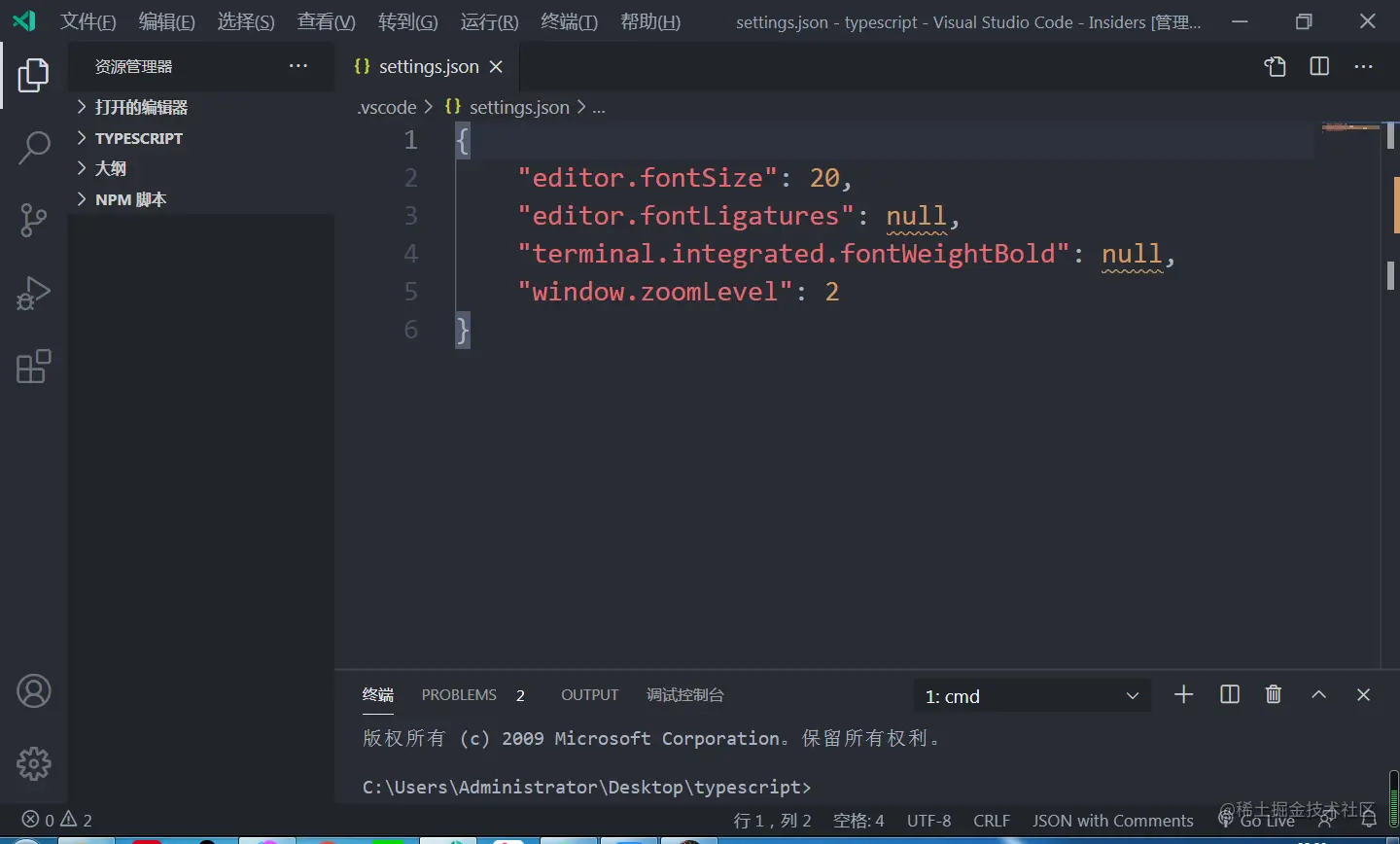Click line number 6 in the gutter
Image resolution: width=1400 pixels, height=844 pixels.
pos(411,330)
